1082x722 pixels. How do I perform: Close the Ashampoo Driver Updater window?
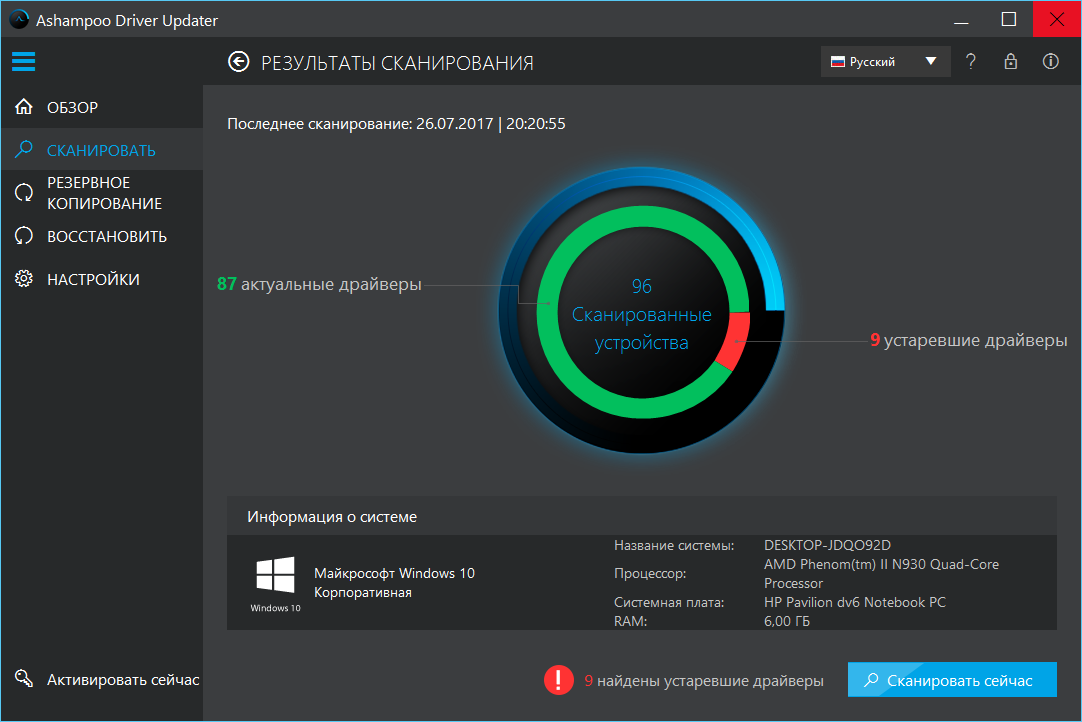(x=1056, y=19)
